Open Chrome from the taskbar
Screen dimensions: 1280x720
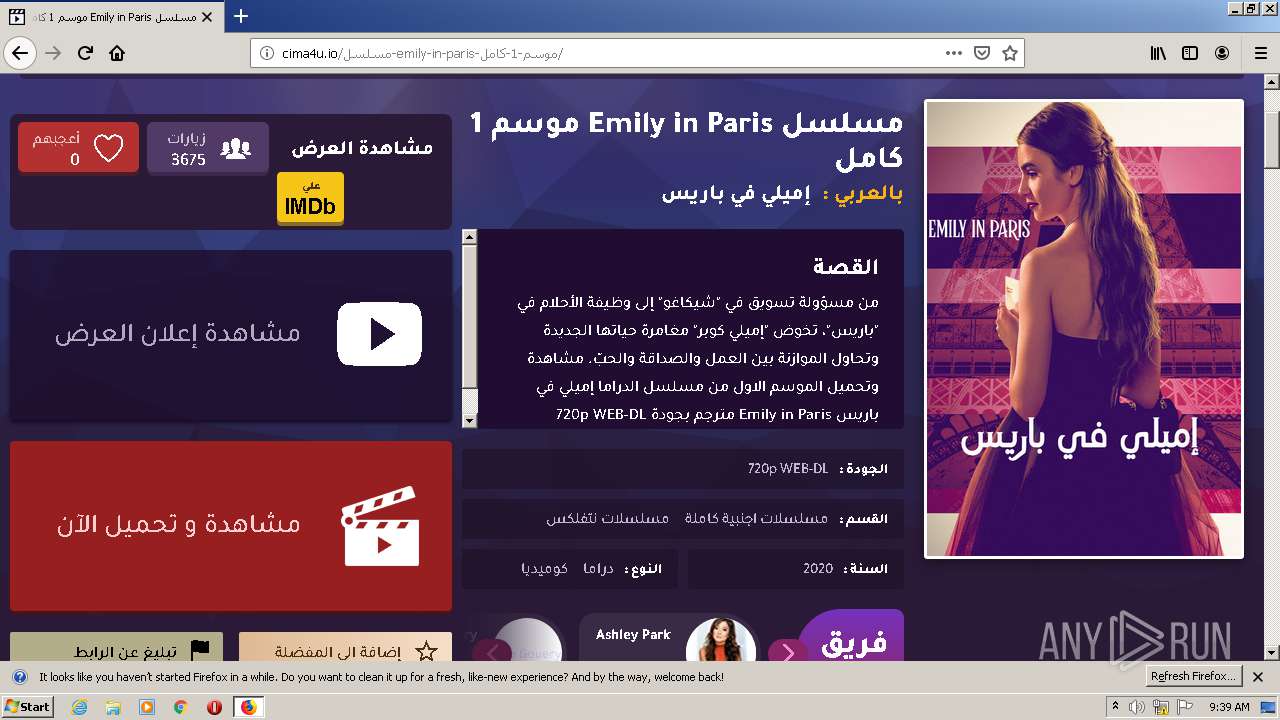pyautogui.click(x=180, y=707)
